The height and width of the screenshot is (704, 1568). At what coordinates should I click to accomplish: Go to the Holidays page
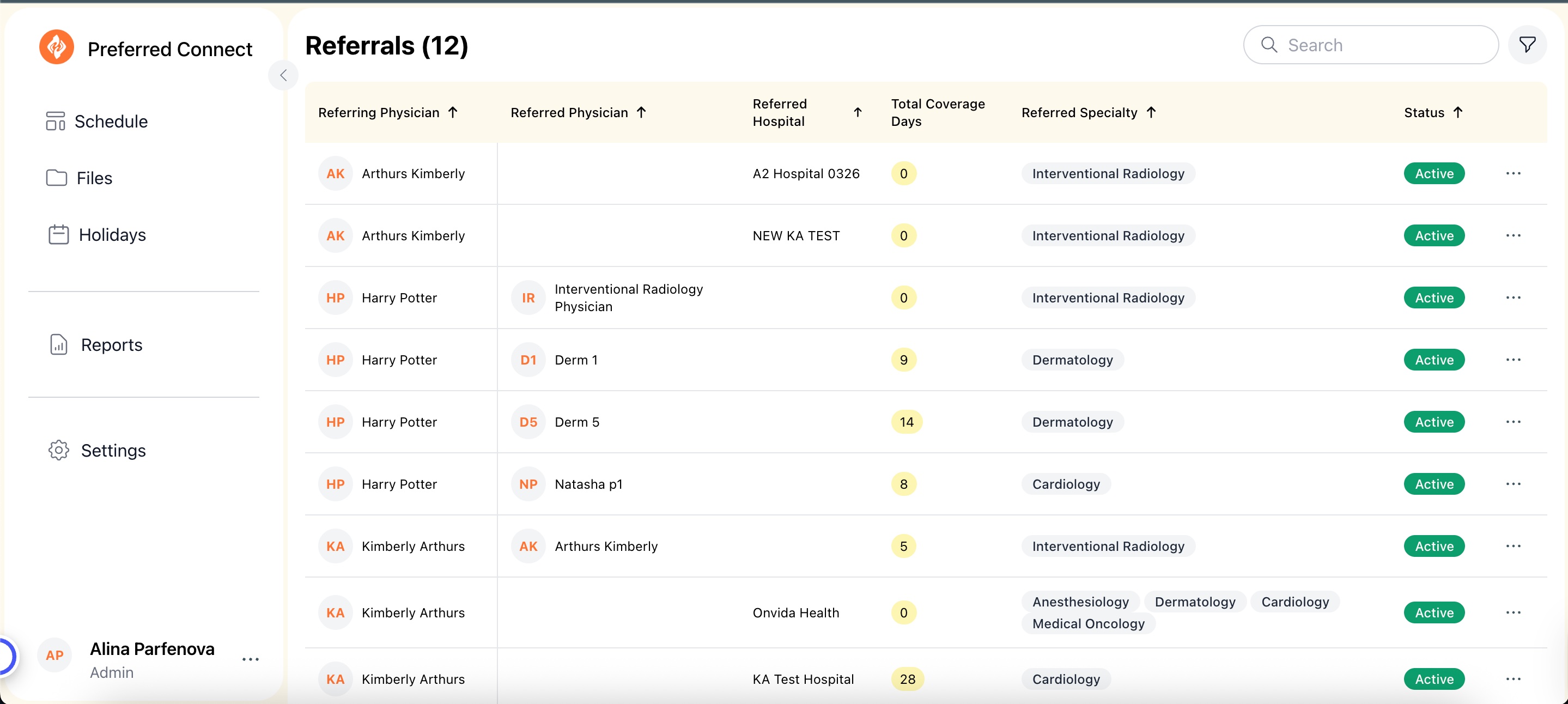point(96,234)
